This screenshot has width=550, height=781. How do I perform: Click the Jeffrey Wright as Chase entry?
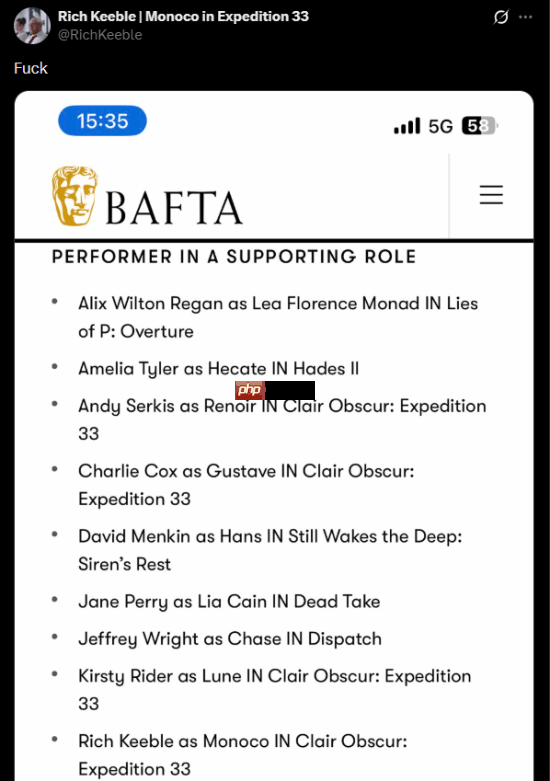[x=230, y=639]
